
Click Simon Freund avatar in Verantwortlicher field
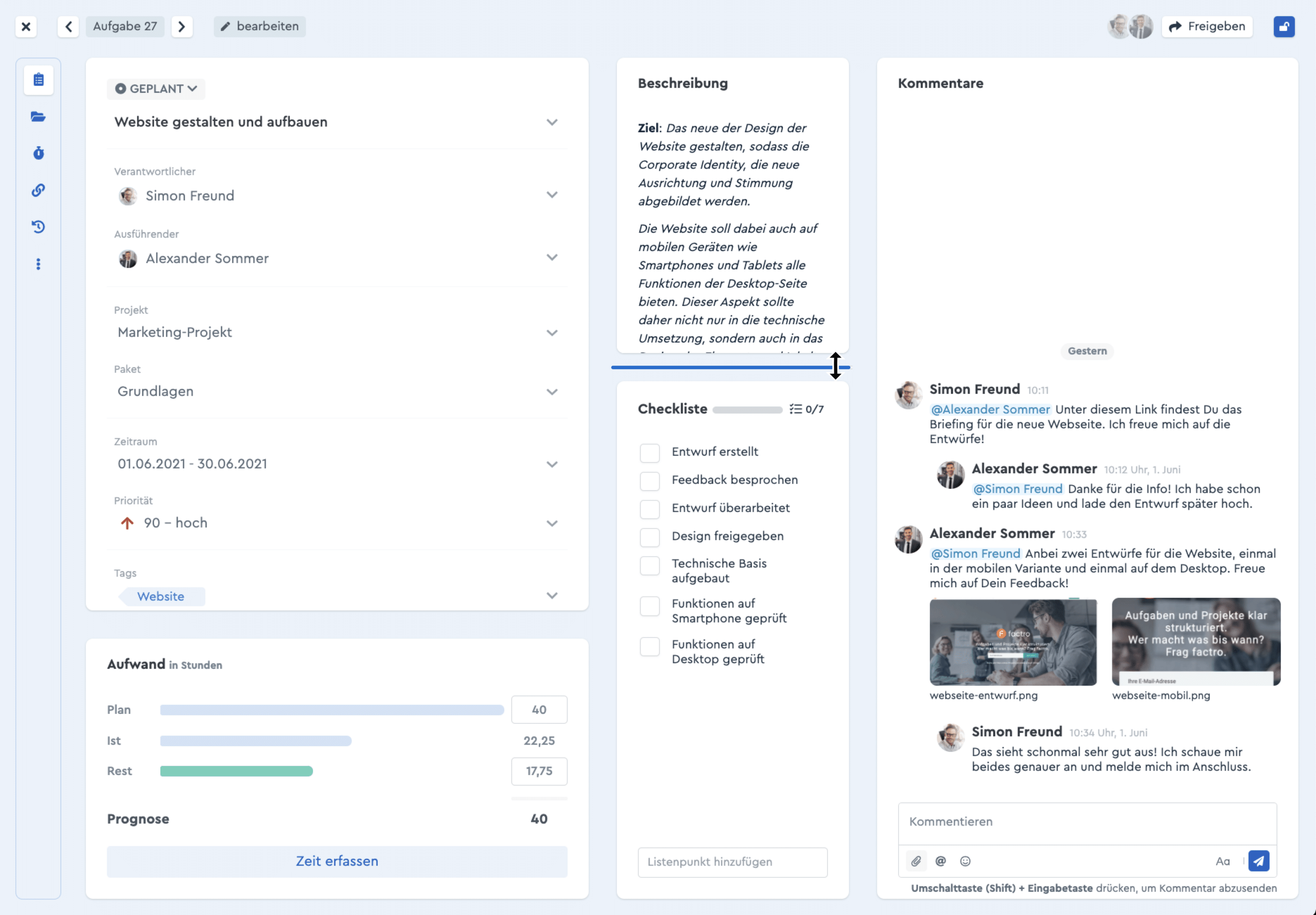click(127, 196)
